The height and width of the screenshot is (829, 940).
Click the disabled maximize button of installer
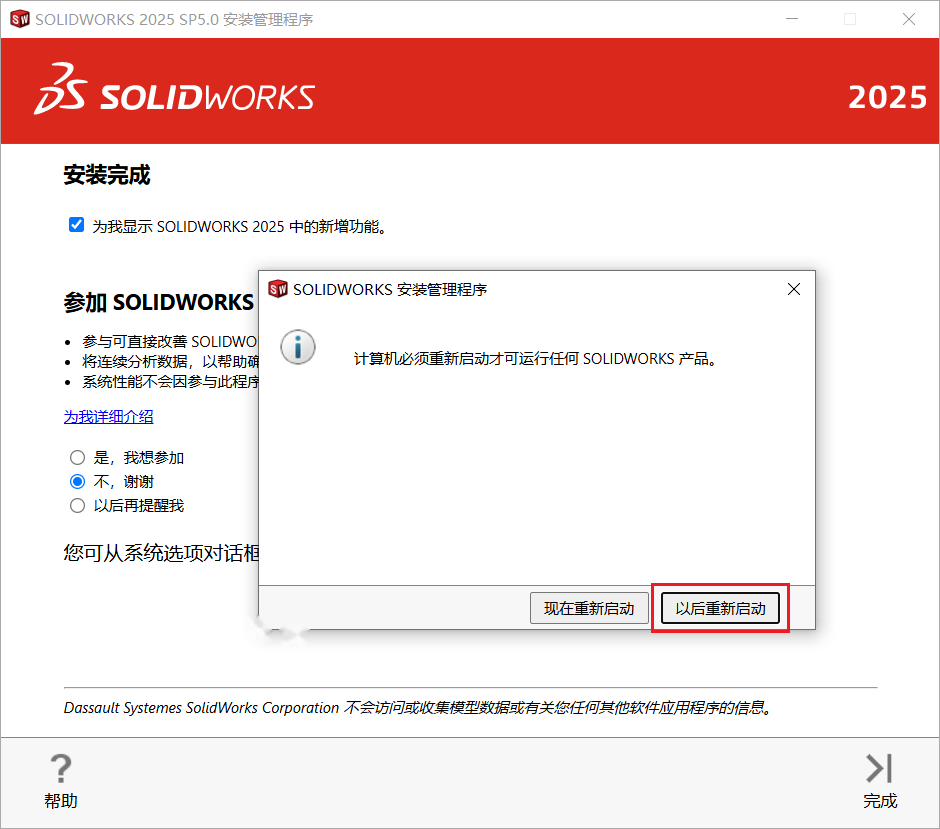(x=850, y=19)
